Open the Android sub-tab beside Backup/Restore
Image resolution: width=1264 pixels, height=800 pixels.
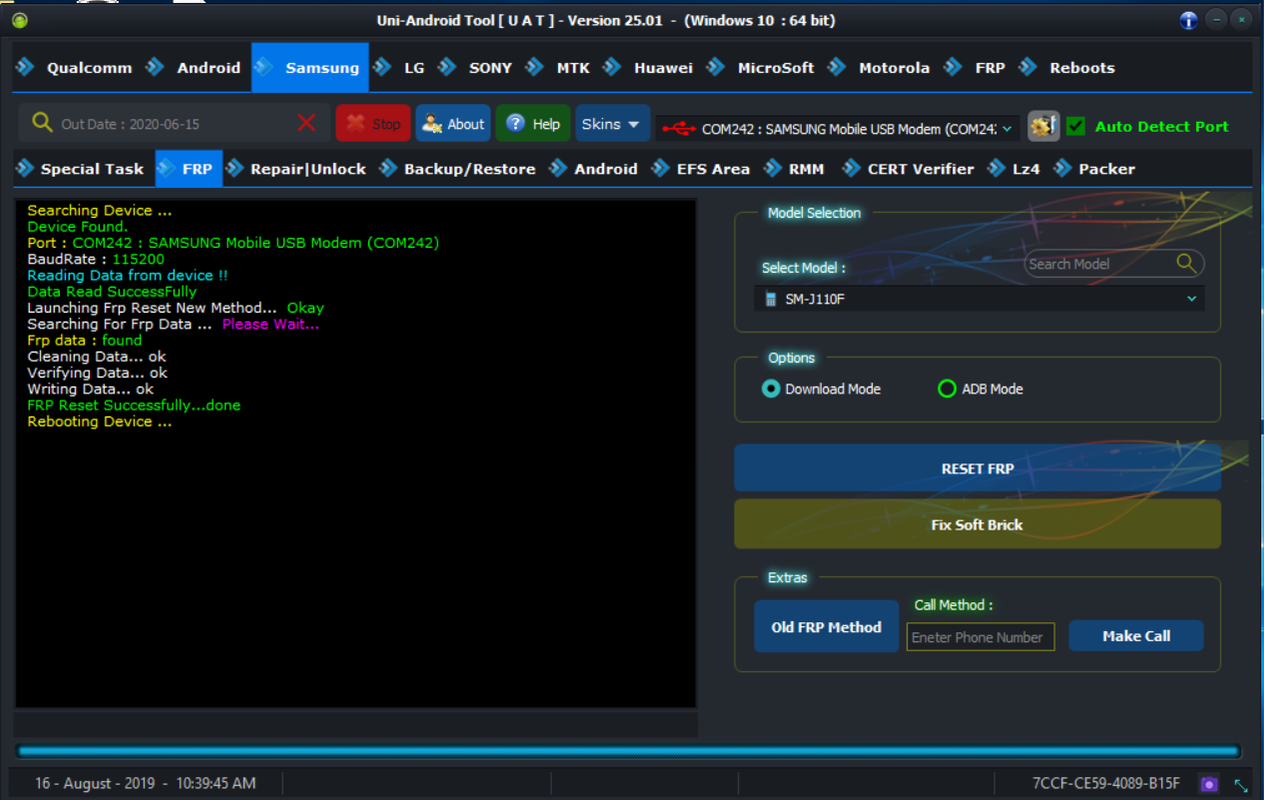pos(594,169)
